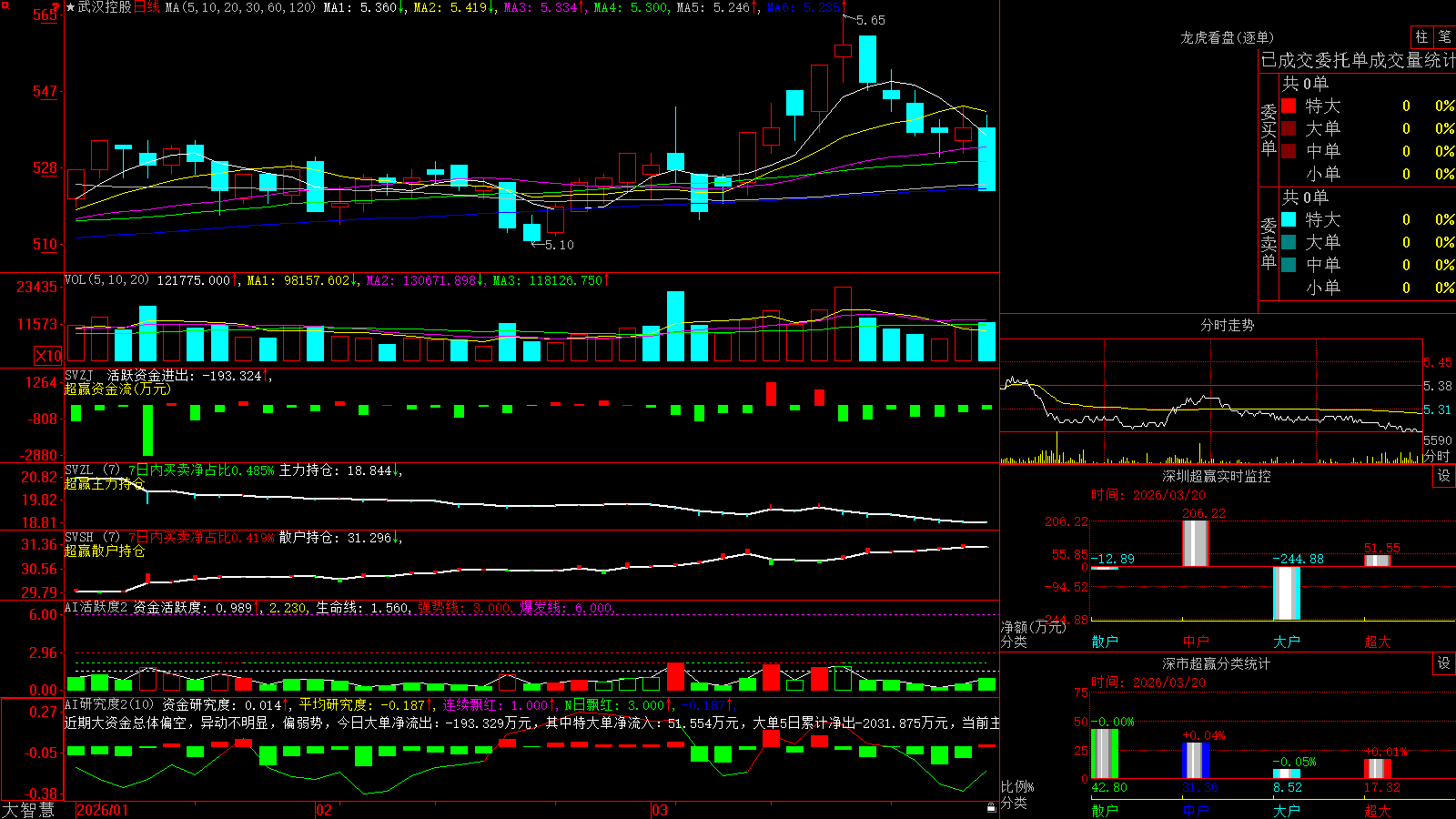Open the MA(5,10,20,30,60,120) indicator parameters
This screenshot has height=819, width=1456.
point(240,7)
